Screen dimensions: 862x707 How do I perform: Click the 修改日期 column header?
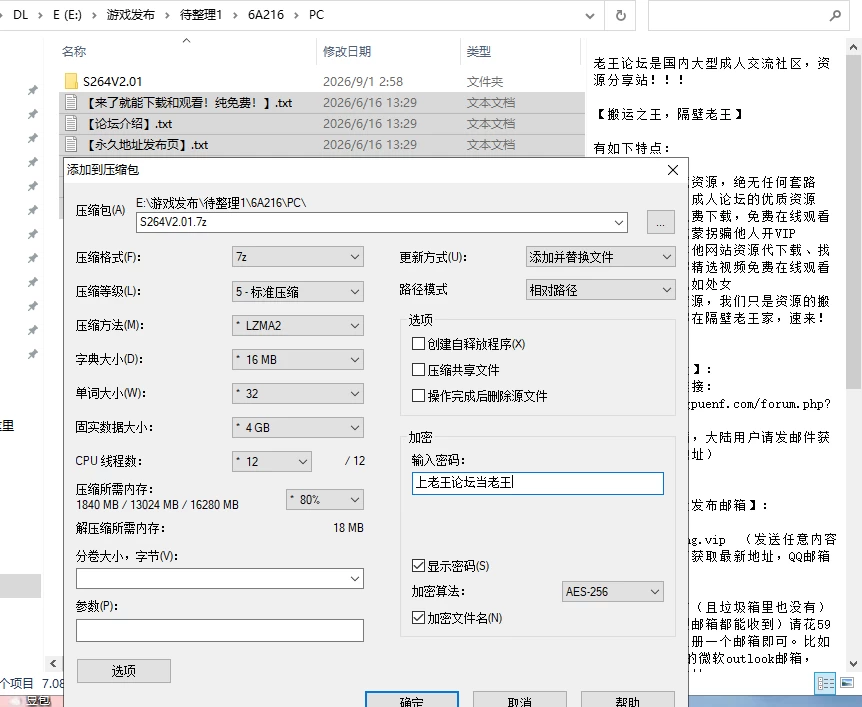(x=347, y=52)
